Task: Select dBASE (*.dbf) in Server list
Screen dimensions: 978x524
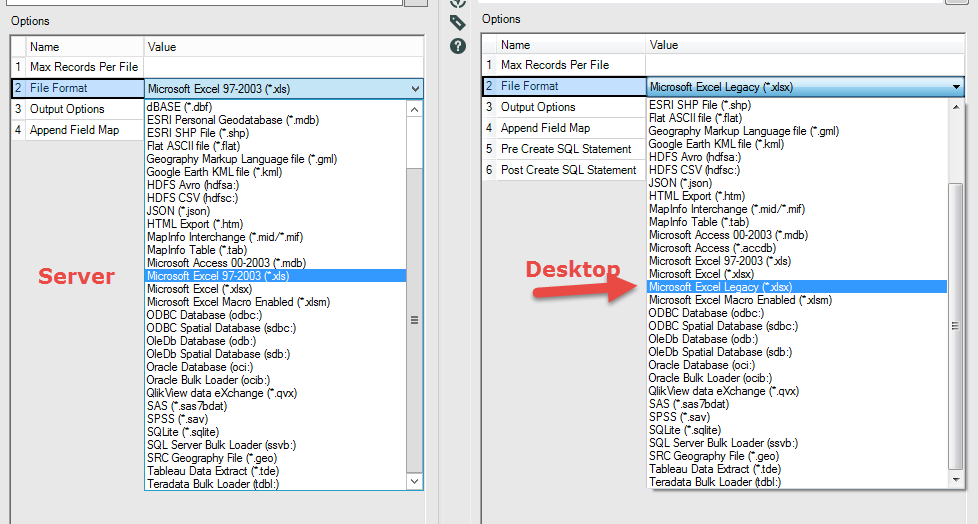Action: (x=179, y=107)
